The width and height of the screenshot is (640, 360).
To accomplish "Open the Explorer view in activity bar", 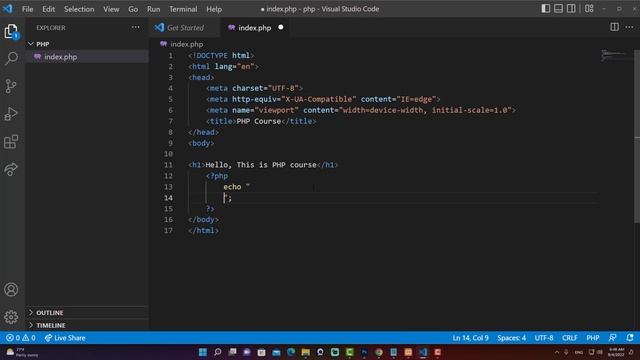I will point(11,31).
